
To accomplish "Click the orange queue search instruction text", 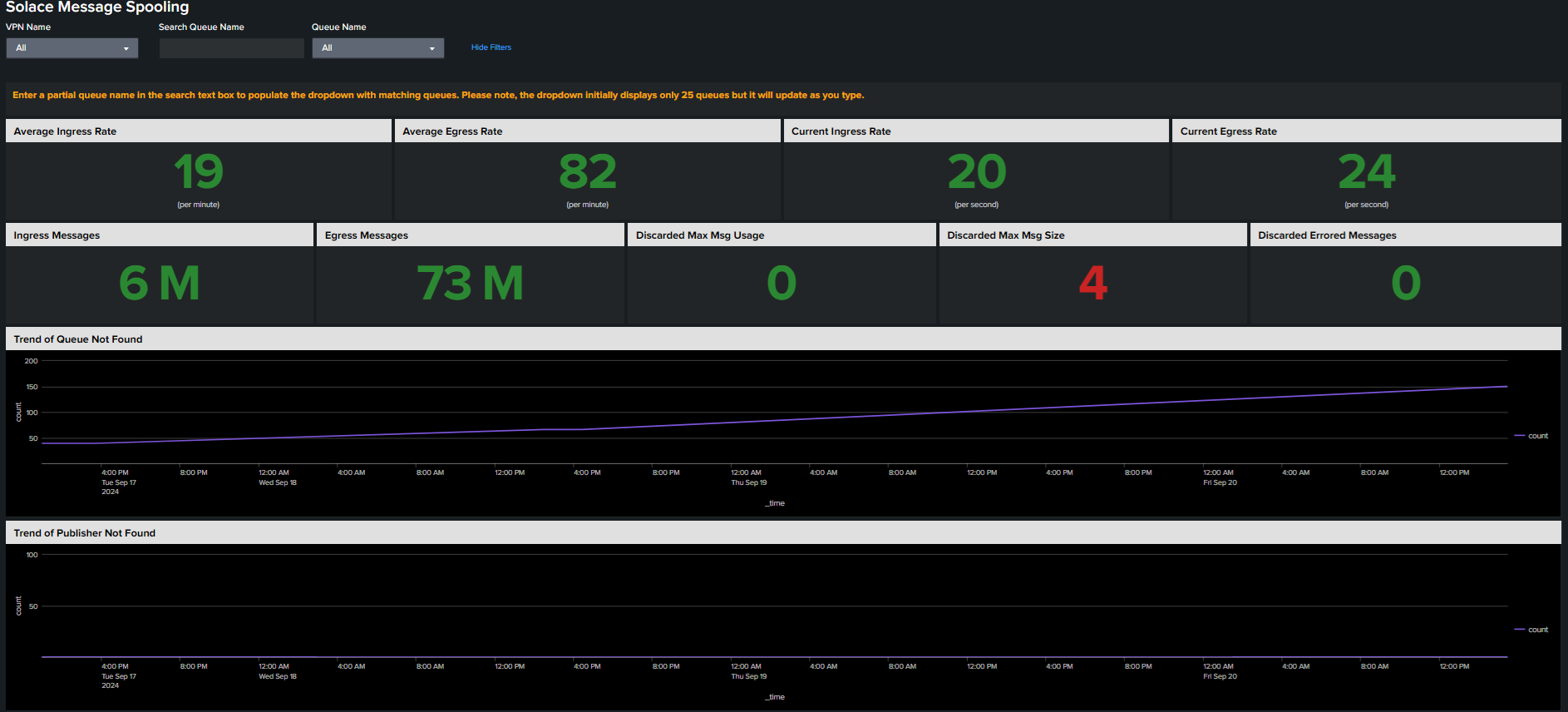I will [438, 95].
